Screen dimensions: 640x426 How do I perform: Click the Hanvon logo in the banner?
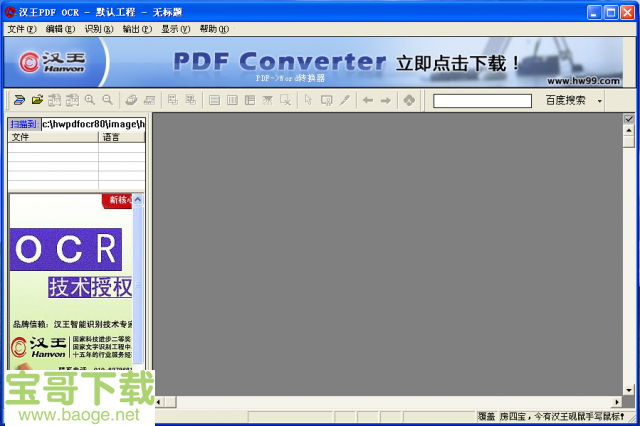click(52, 62)
